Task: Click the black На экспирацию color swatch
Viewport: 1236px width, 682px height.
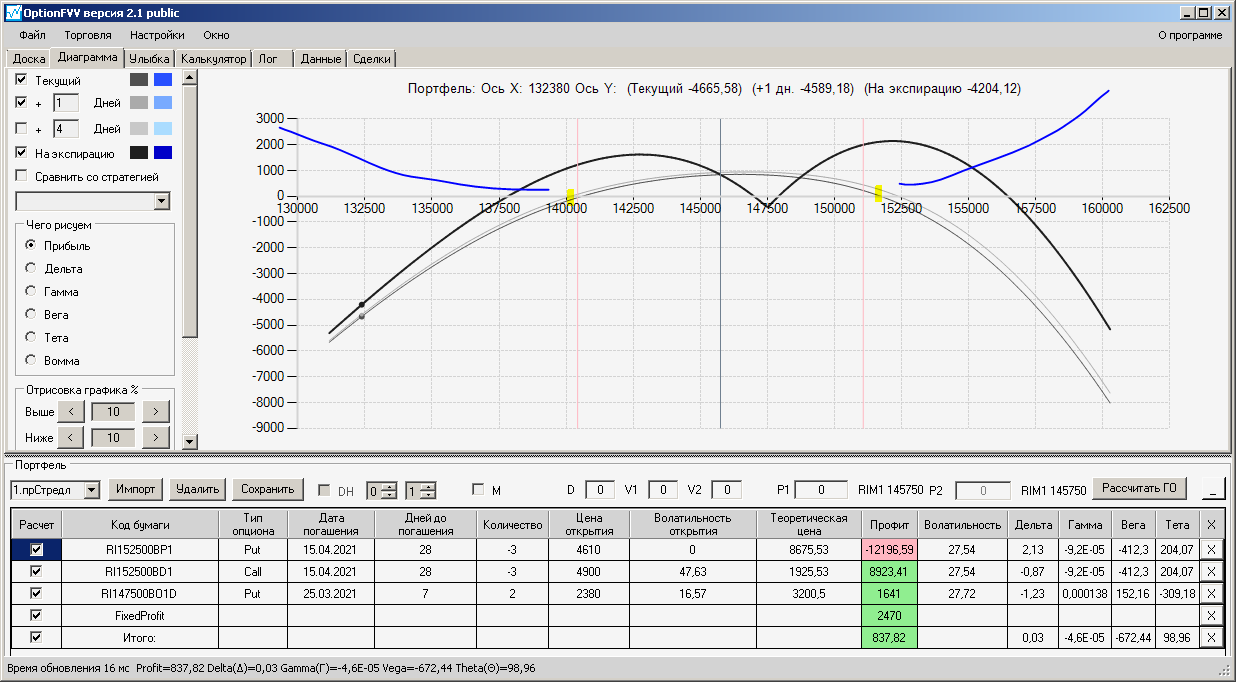Action: pos(139,153)
